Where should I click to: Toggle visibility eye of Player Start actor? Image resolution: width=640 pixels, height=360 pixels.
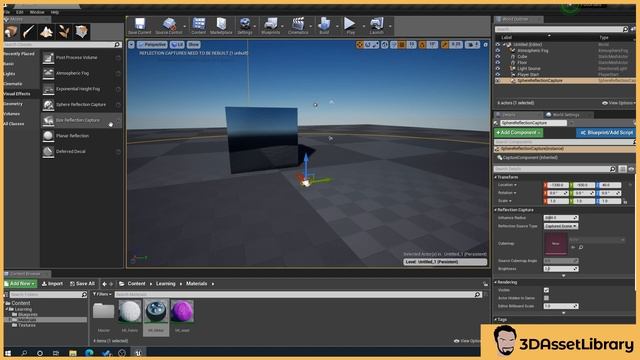tap(498, 74)
